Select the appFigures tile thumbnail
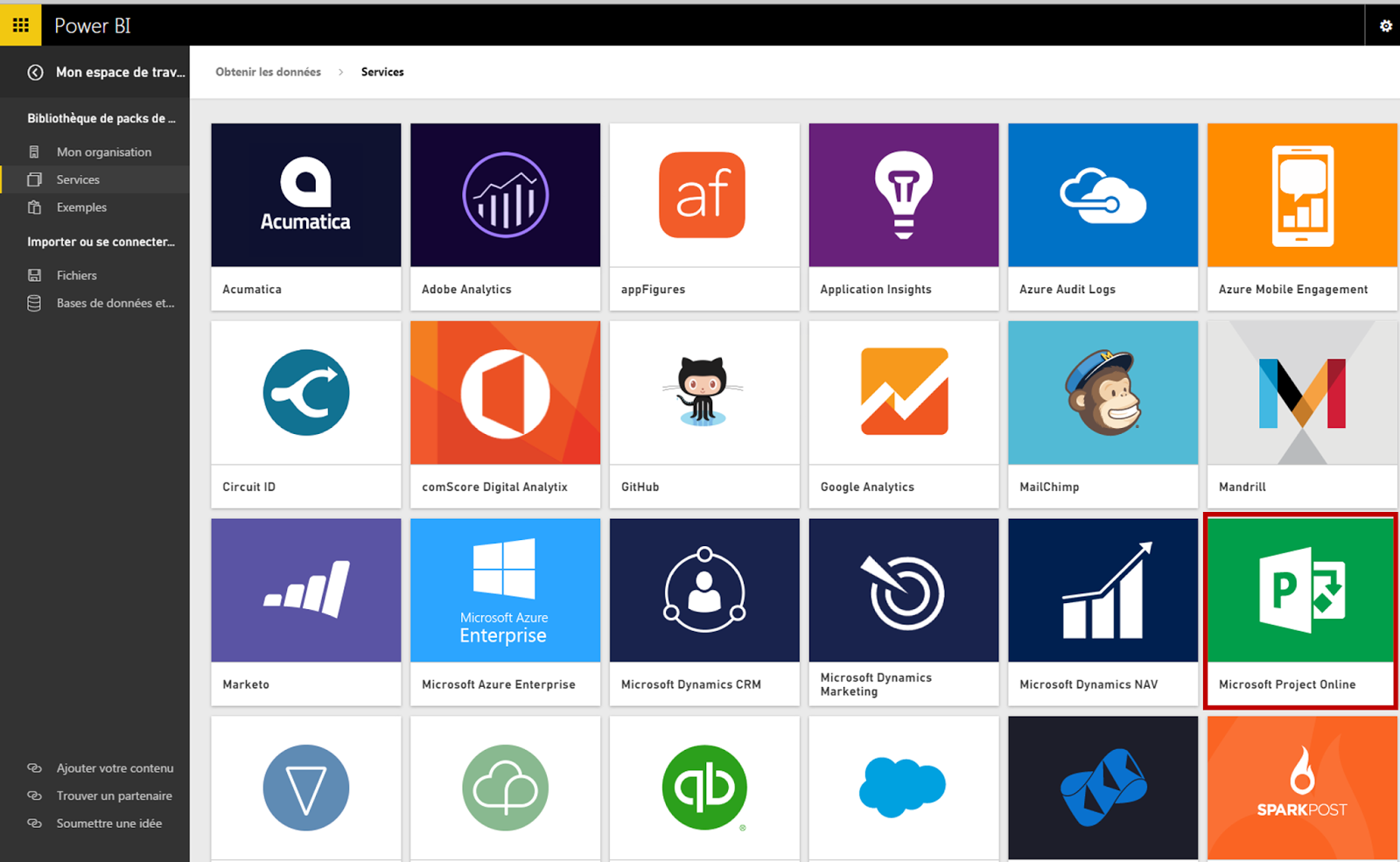This screenshot has width=1400, height=862. (x=703, y=194)
